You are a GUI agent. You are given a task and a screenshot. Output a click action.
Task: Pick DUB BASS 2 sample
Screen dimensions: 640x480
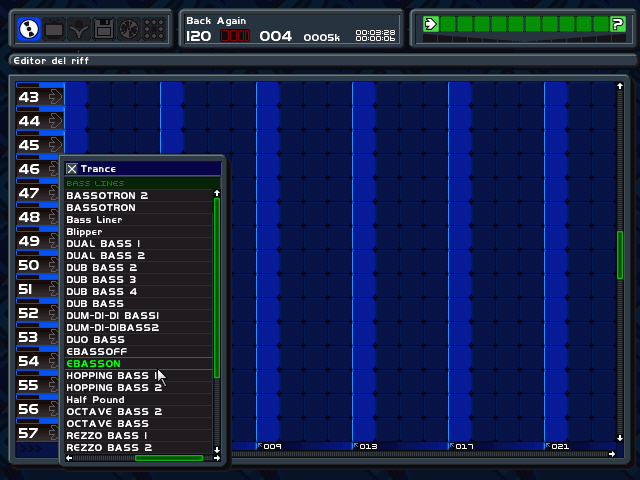pos(138,268)
